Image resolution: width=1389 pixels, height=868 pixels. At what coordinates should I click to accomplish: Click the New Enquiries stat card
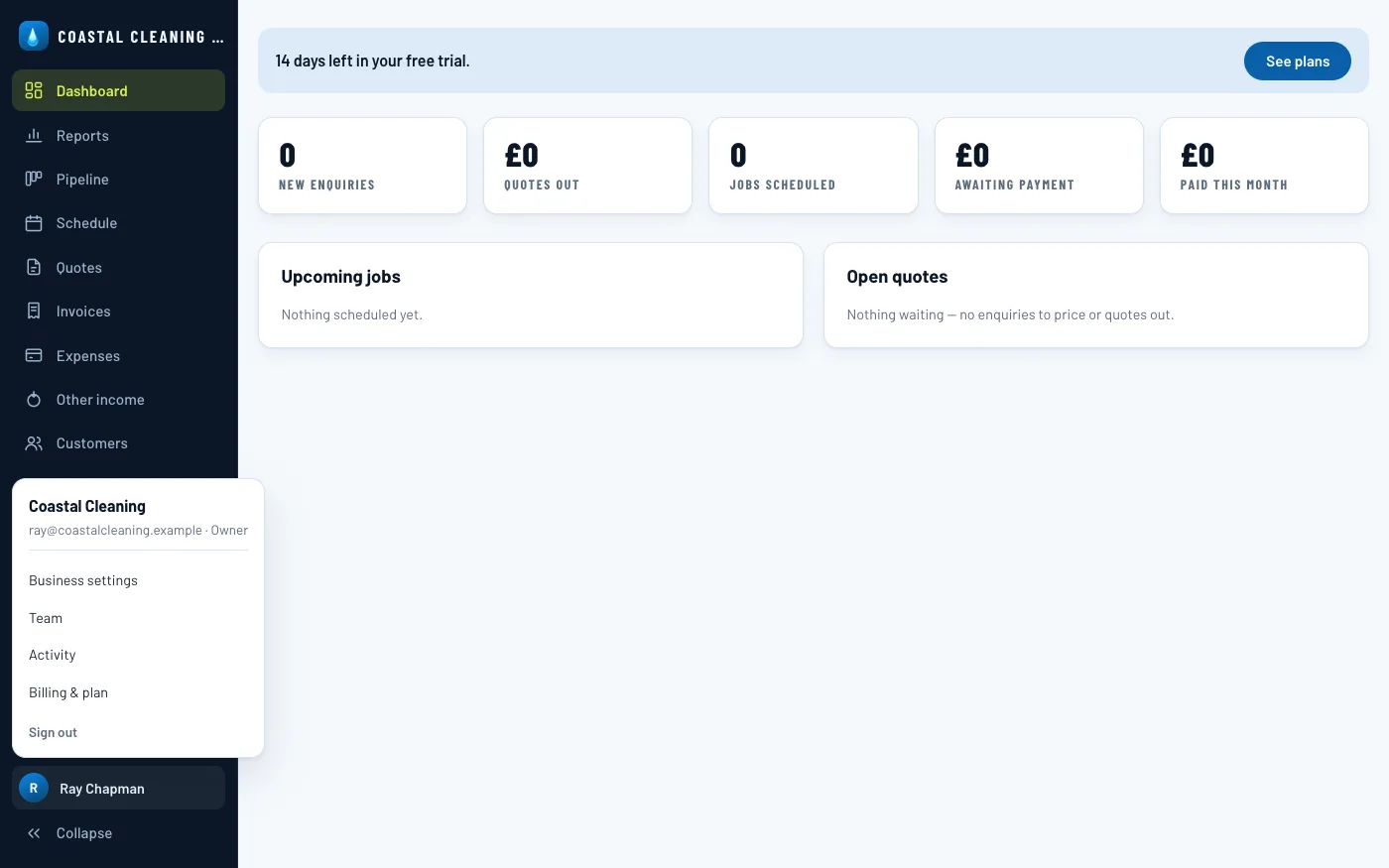click(x=362, y=166)
